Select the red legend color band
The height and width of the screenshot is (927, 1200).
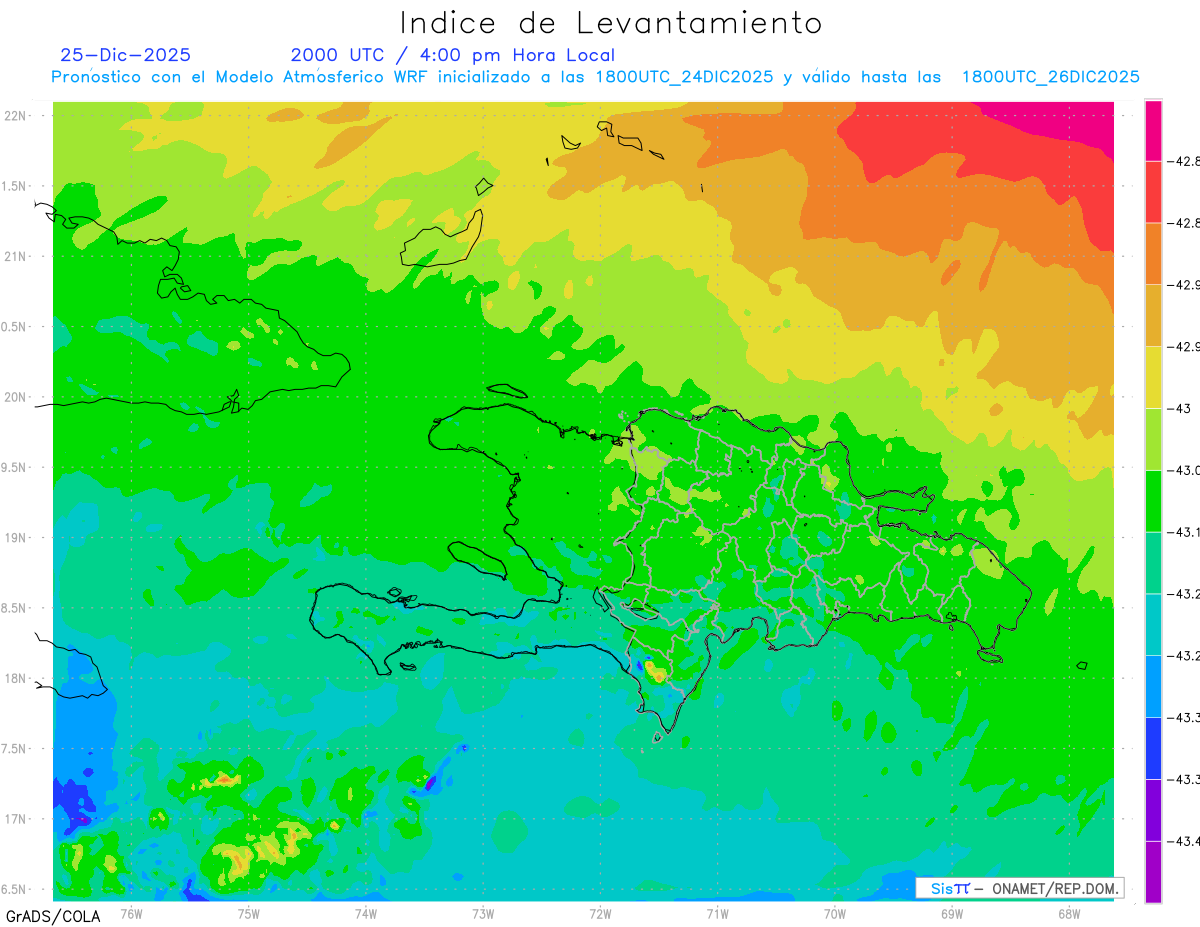(x=1153, y=192)
